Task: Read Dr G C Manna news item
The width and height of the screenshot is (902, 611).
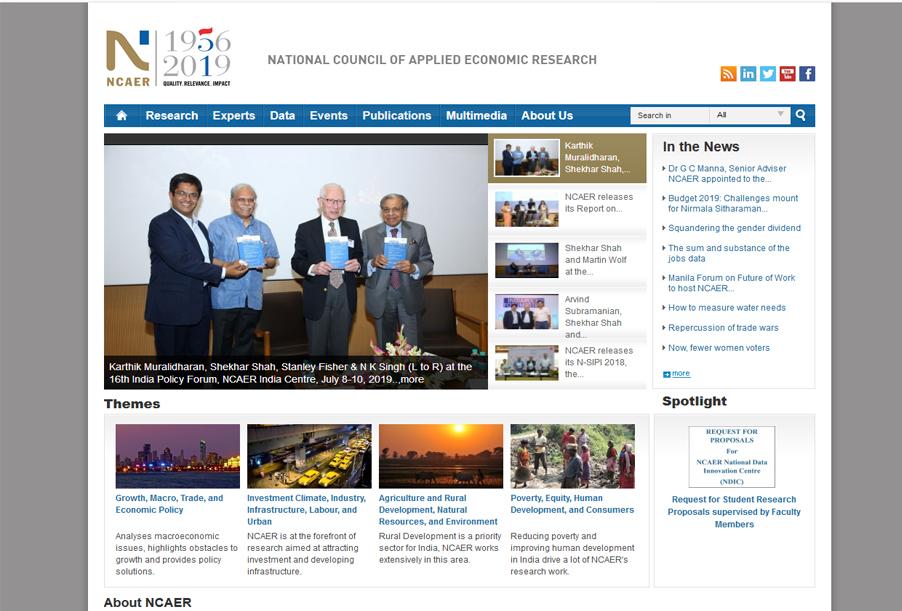Action: (727, 174)
